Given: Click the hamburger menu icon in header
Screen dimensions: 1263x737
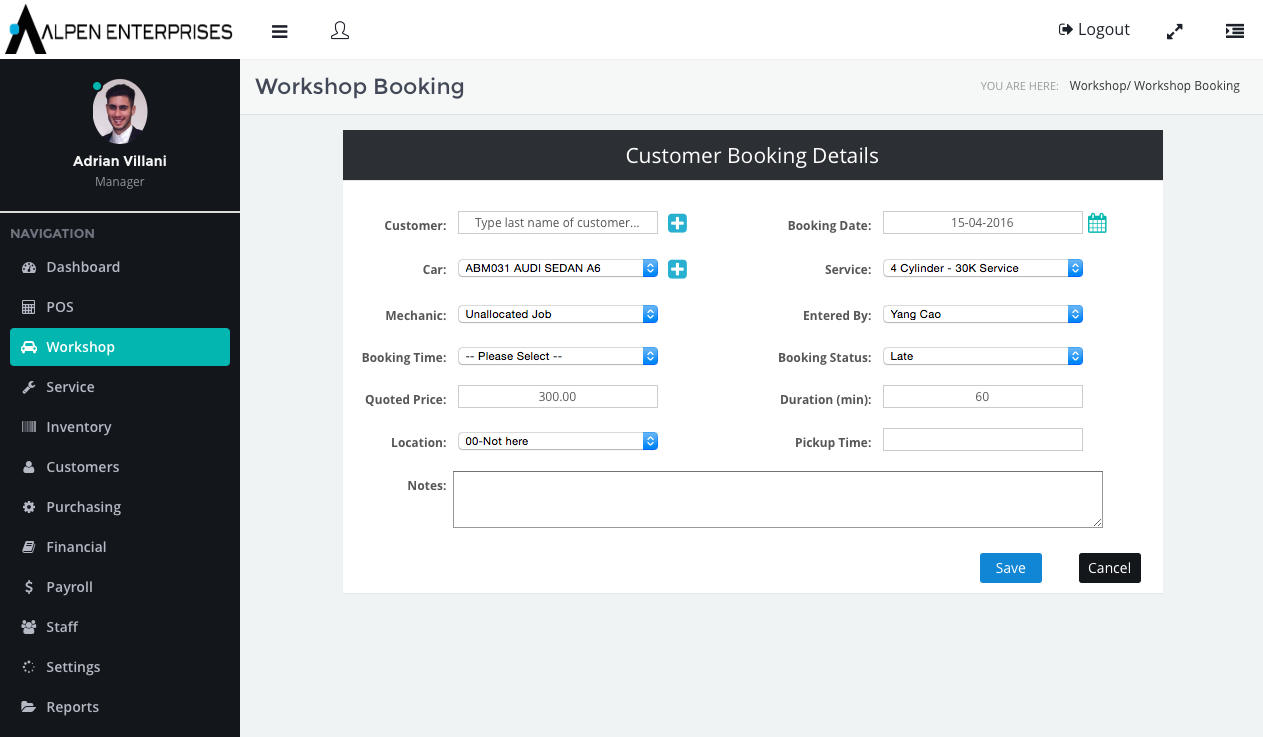Looking at the screenshot, I should tap(280, 31).
